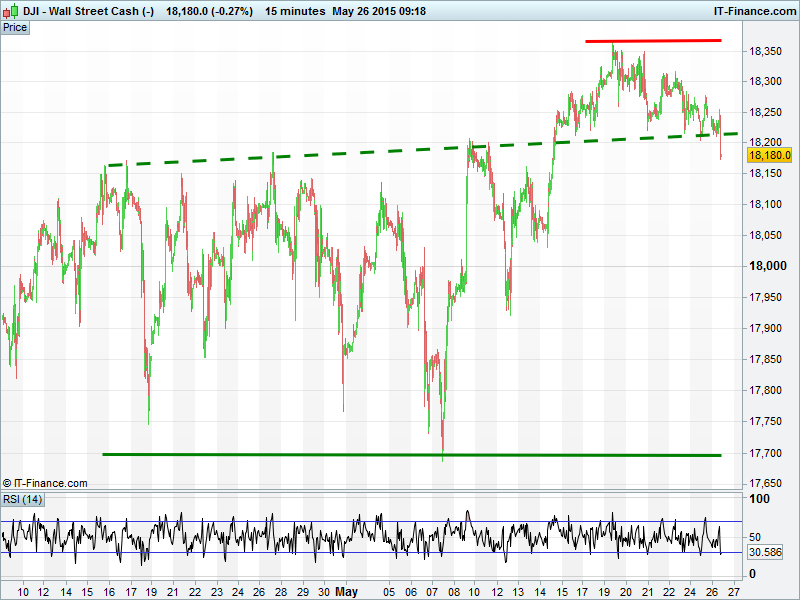
Task: Click the 18,350 level on price axis
Action: click(768, 51)
